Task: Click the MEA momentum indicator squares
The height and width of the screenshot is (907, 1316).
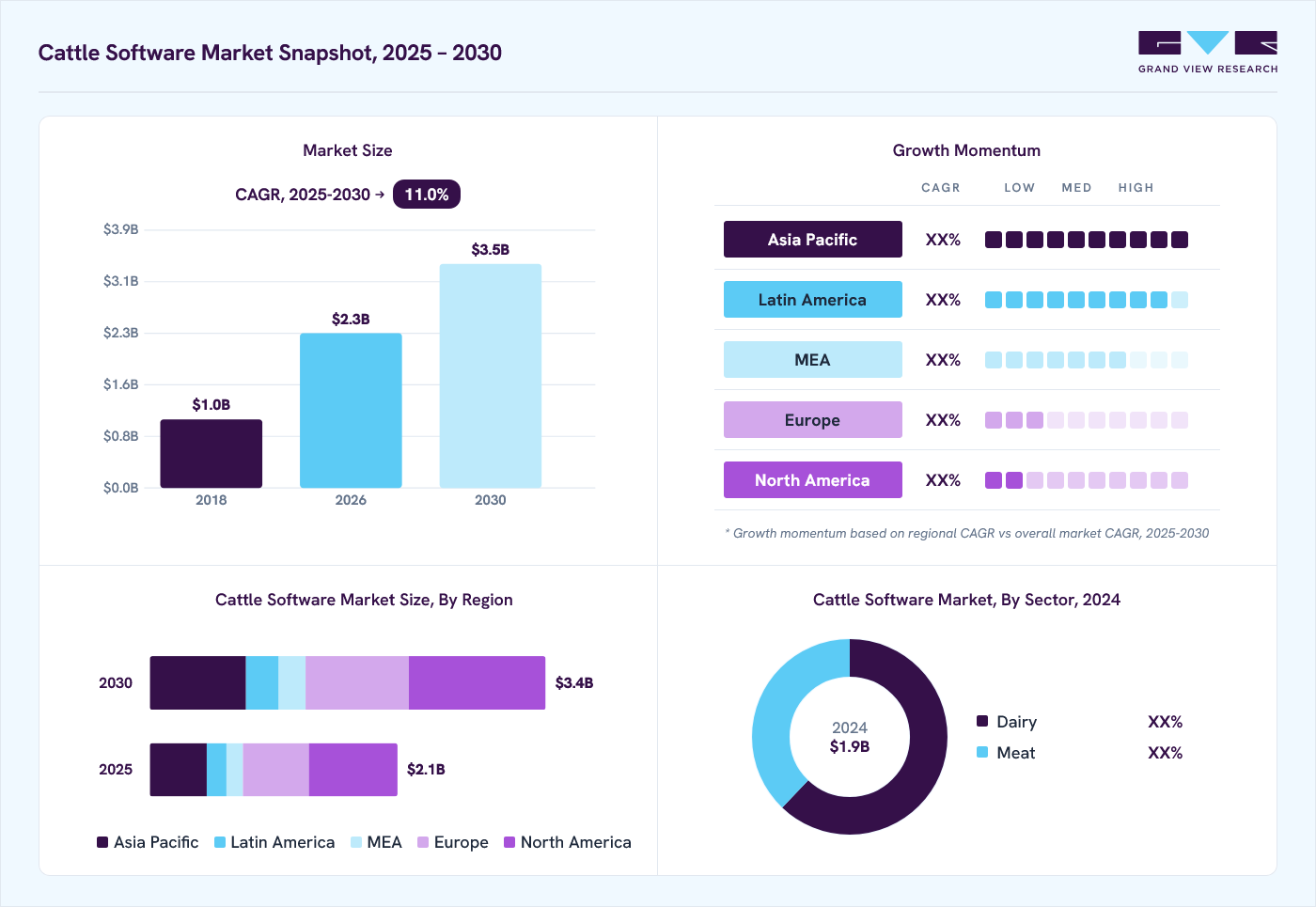Action: click(1087, 360)
